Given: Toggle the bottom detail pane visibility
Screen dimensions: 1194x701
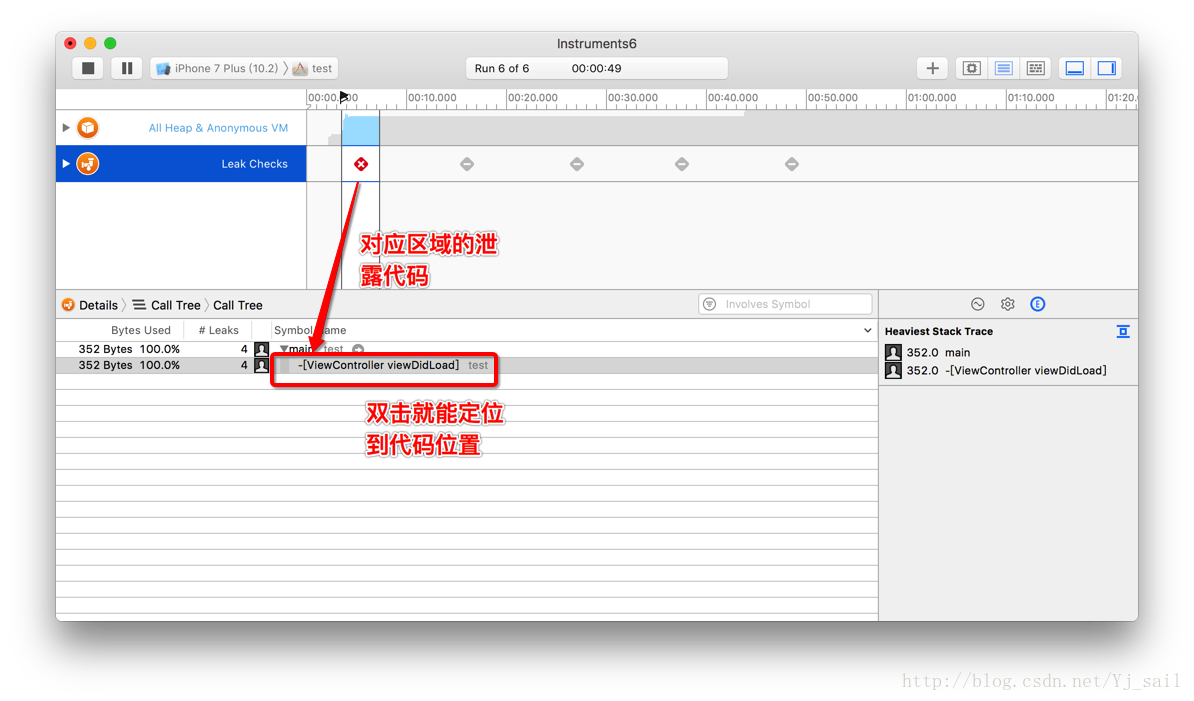Looking at the screenshot, I should (x=1074, y=68).
